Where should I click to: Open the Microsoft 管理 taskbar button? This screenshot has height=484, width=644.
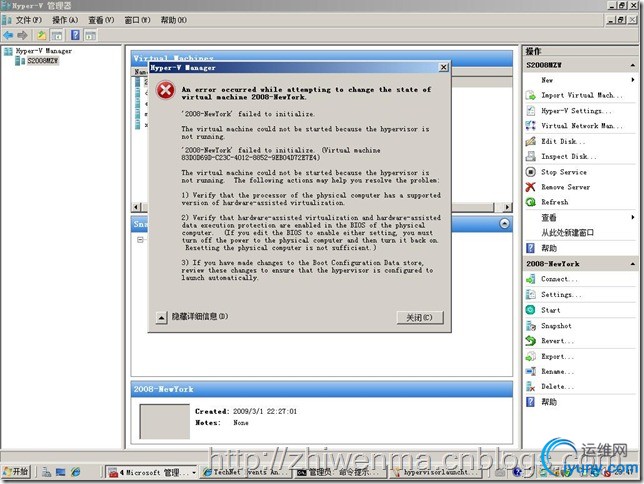(152, 472)
